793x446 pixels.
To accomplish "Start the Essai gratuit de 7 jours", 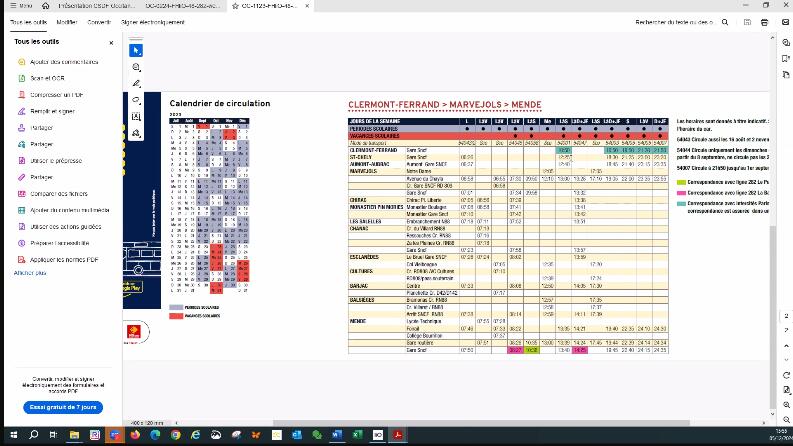I will (63, 407).
